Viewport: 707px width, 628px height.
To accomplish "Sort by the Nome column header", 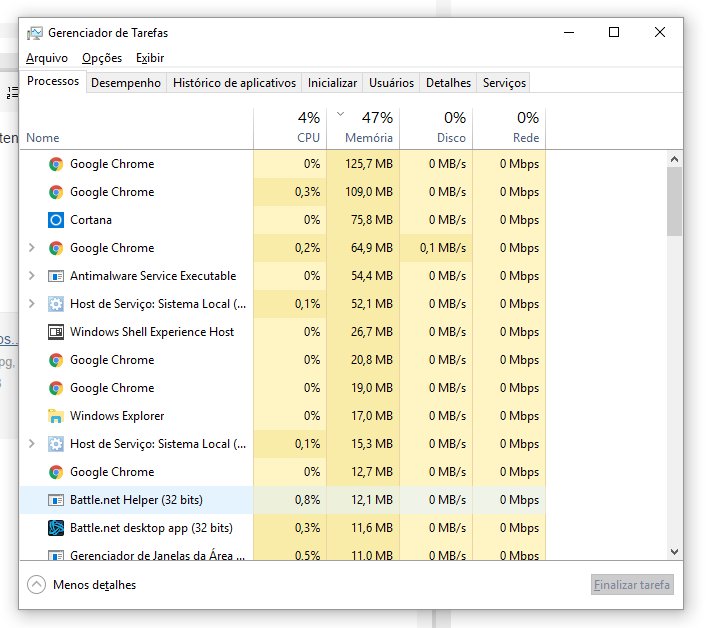I will [137, 129].
